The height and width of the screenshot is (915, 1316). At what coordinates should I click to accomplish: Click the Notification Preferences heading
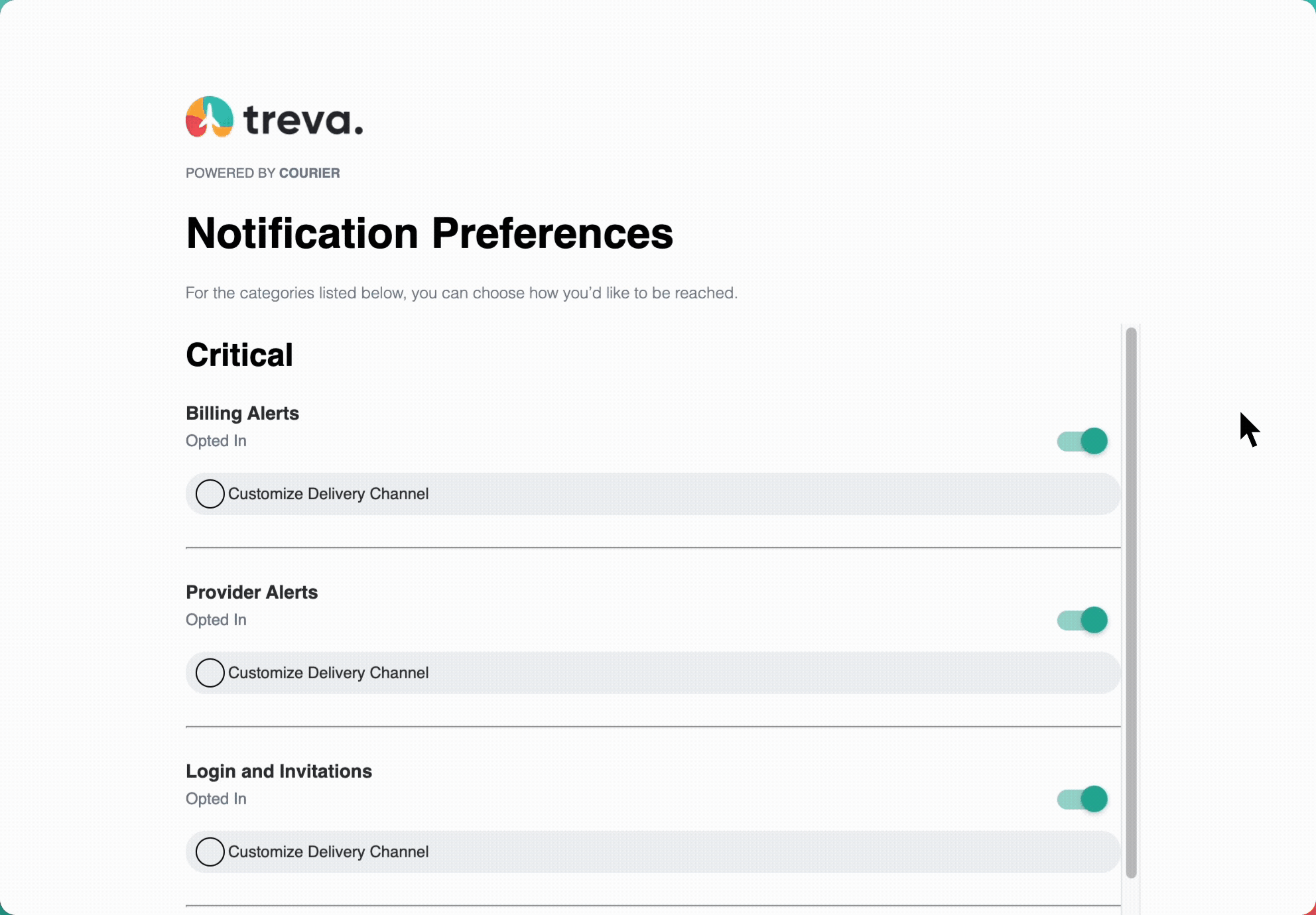pyautogui.click(x=429, y=233)
